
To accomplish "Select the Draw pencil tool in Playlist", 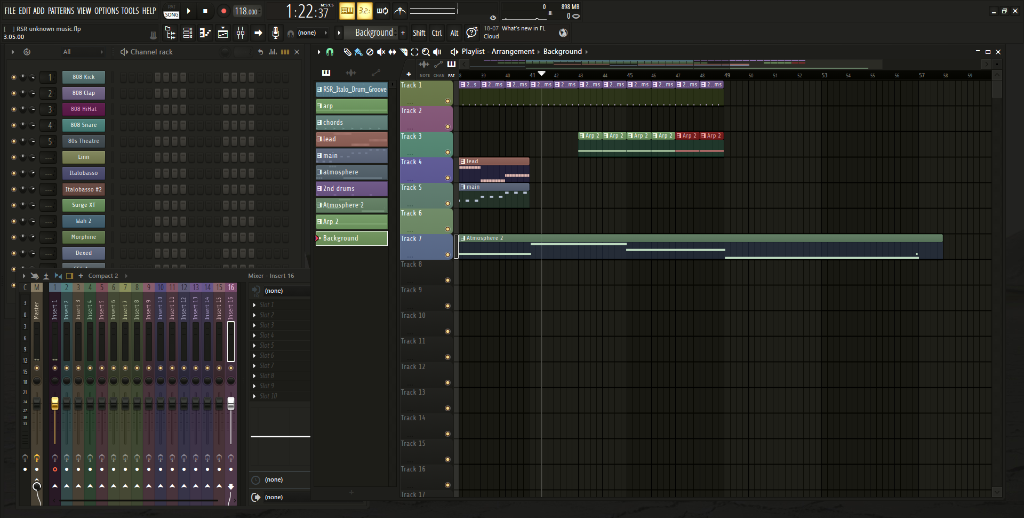I will point(347,52).
